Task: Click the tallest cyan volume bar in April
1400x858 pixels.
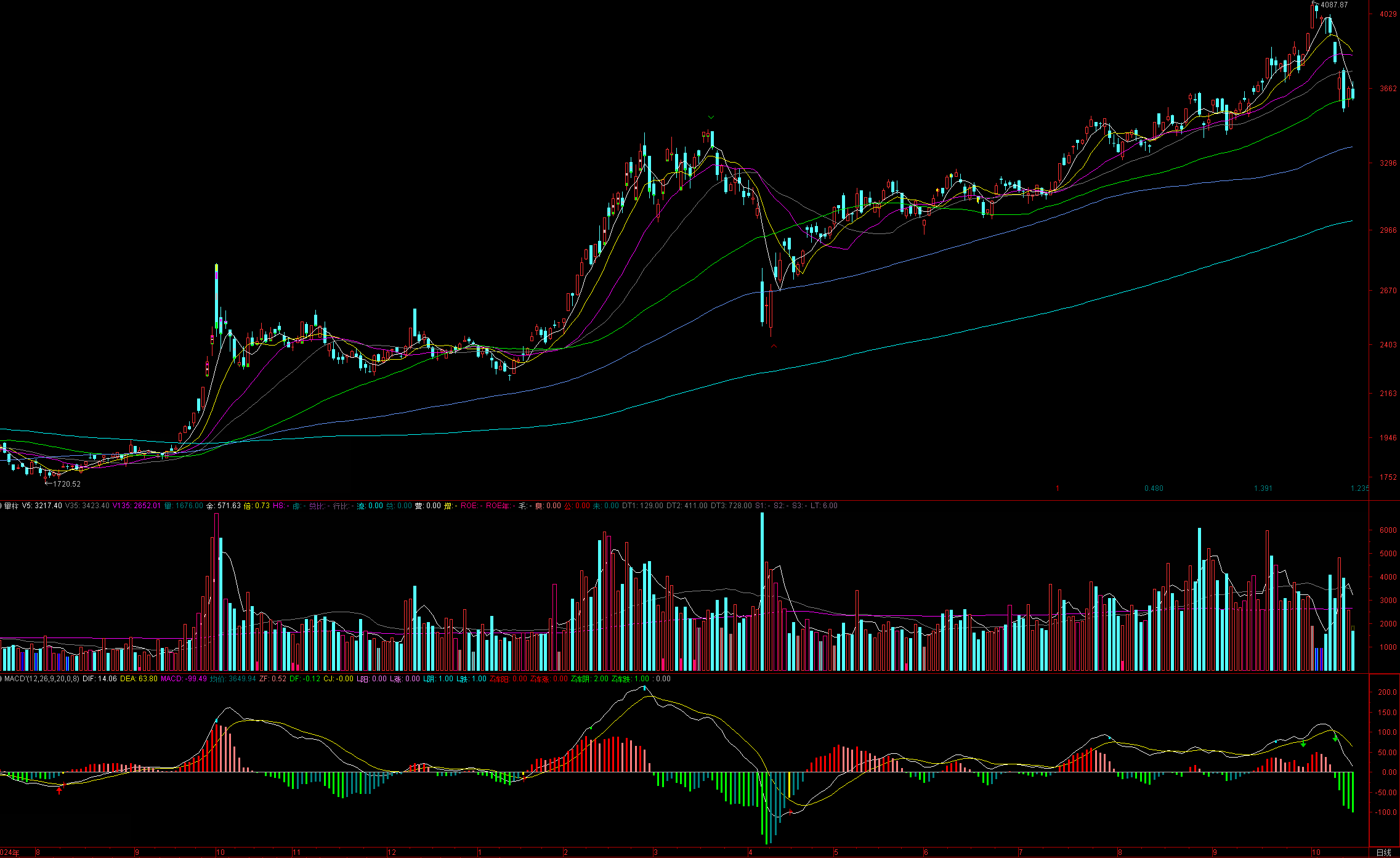Action: (x=763, y=591)
